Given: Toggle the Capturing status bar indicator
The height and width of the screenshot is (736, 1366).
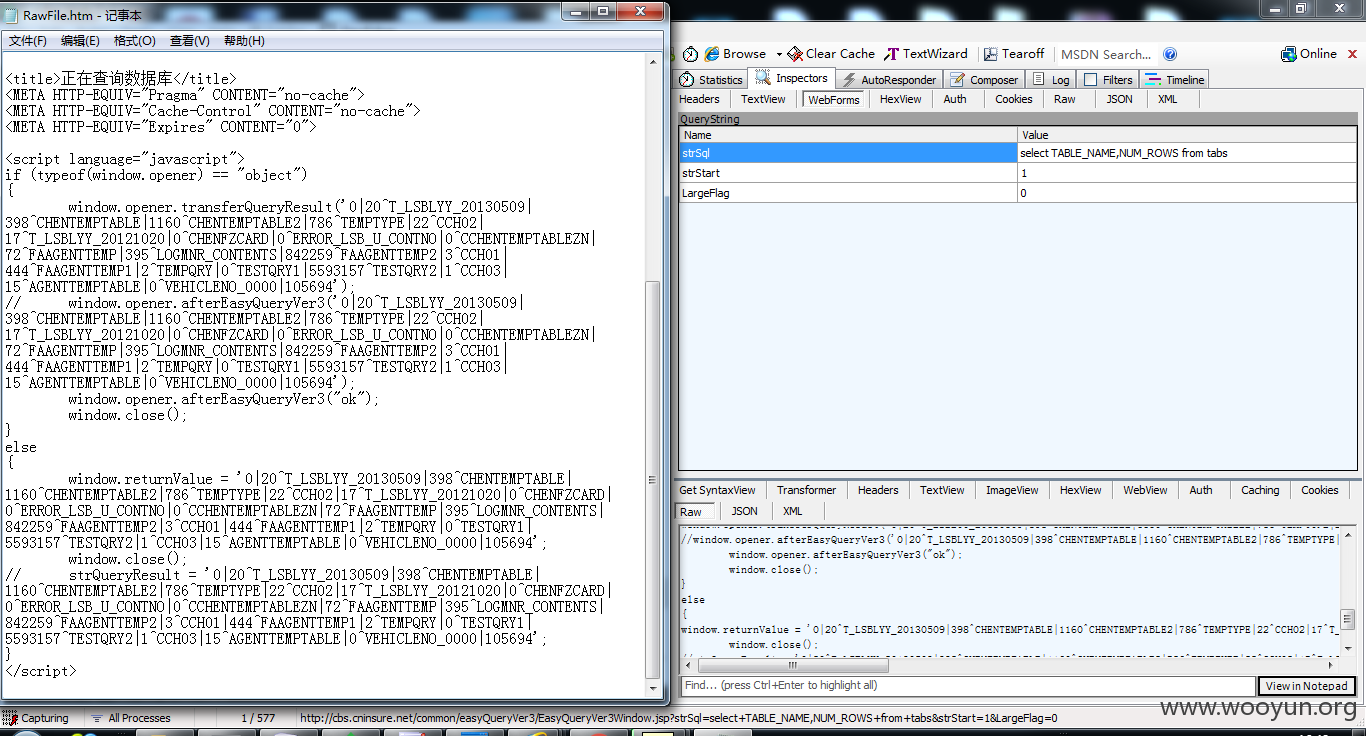Looking at the screenshot, I should (36, 718).
